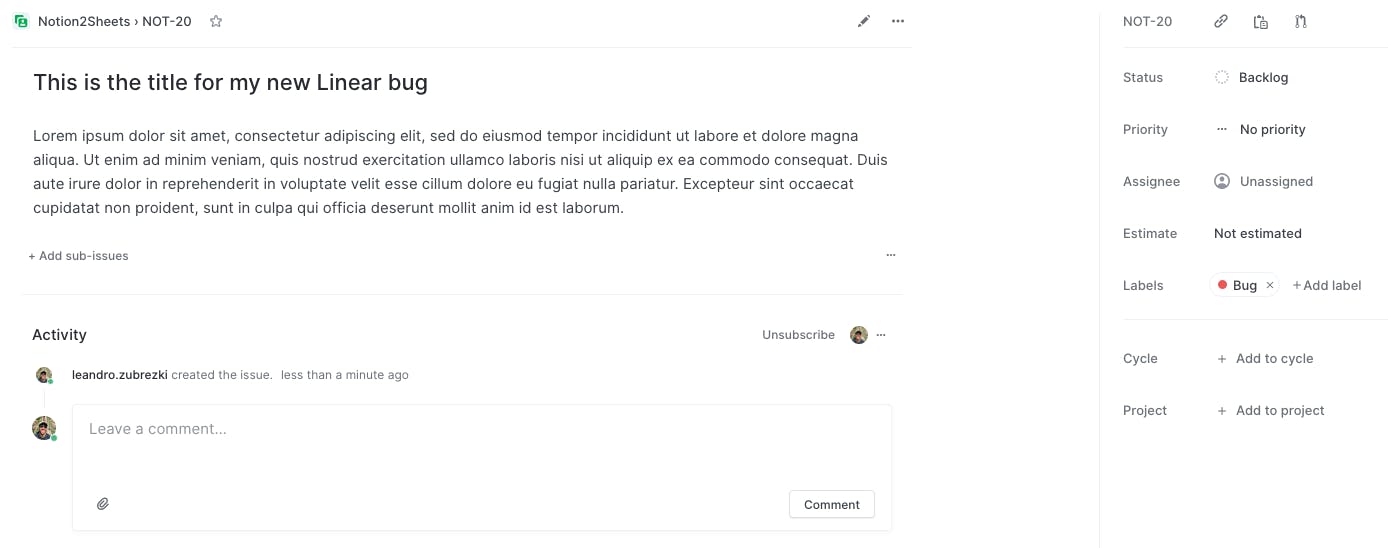
Task: Copy git branch name icon
Action: click(1300, 21)
